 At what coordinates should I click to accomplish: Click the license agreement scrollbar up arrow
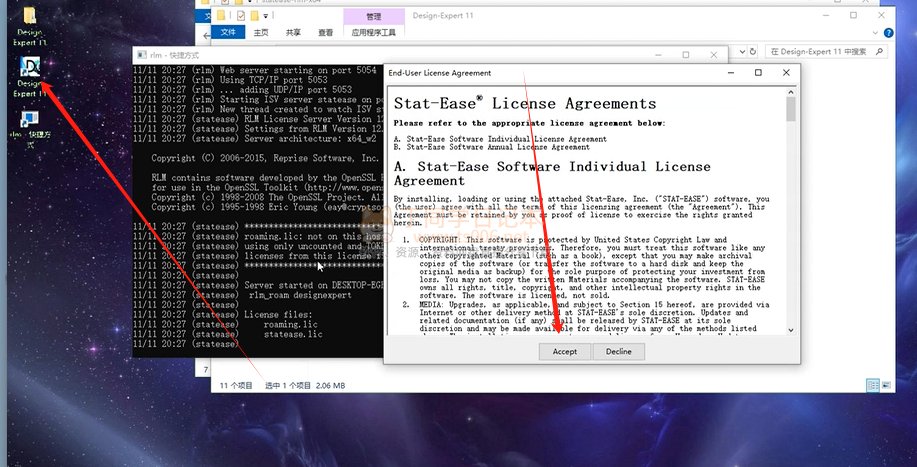[x=791, y=92]
